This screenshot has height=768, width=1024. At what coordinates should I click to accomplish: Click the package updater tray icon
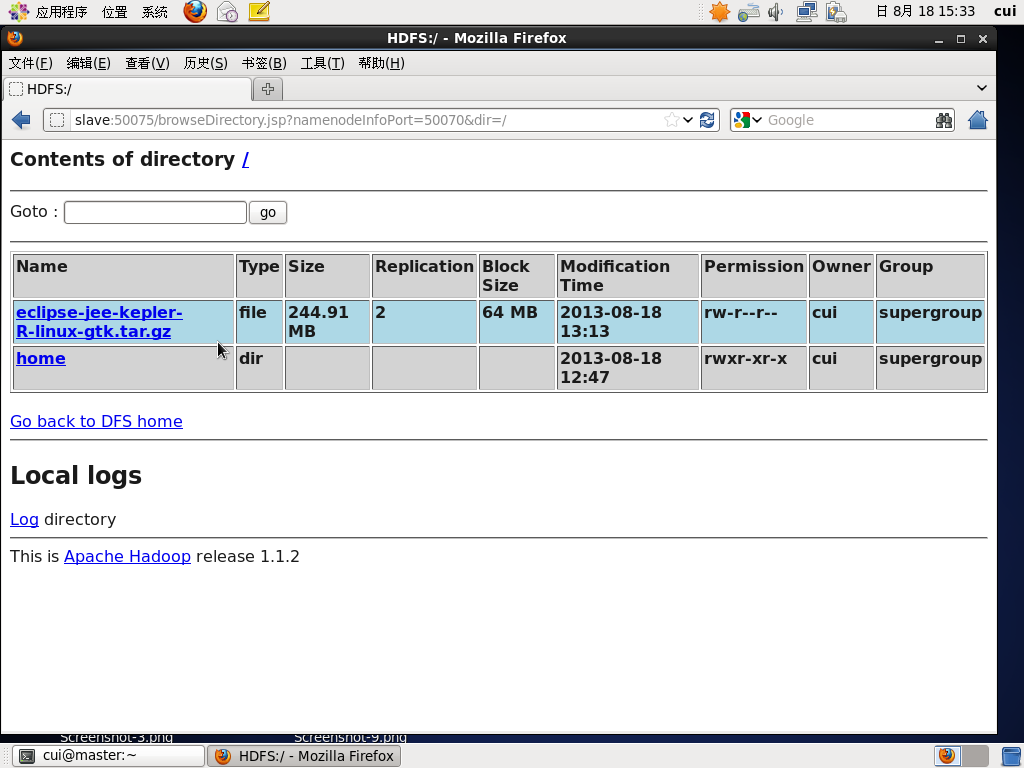[x=836, y=12]
